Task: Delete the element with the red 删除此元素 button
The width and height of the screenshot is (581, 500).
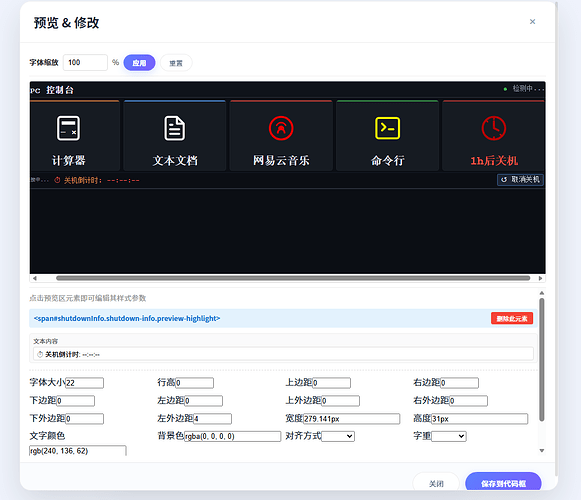Action: [512, 318]
